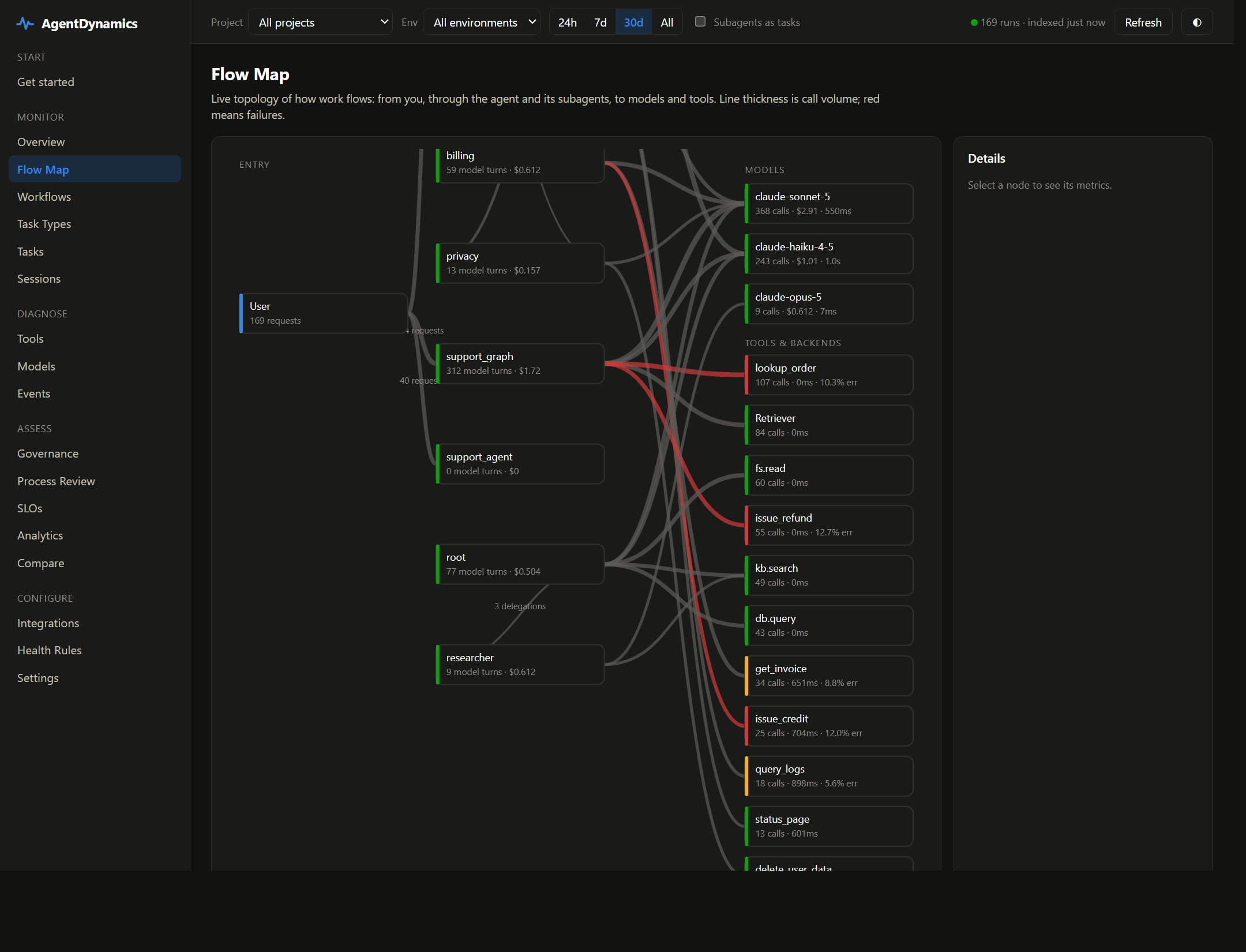The height and width of the screenshot is (952, 1246).
Task: Open the All environments dropdown
Action: [x=481, y=22]
